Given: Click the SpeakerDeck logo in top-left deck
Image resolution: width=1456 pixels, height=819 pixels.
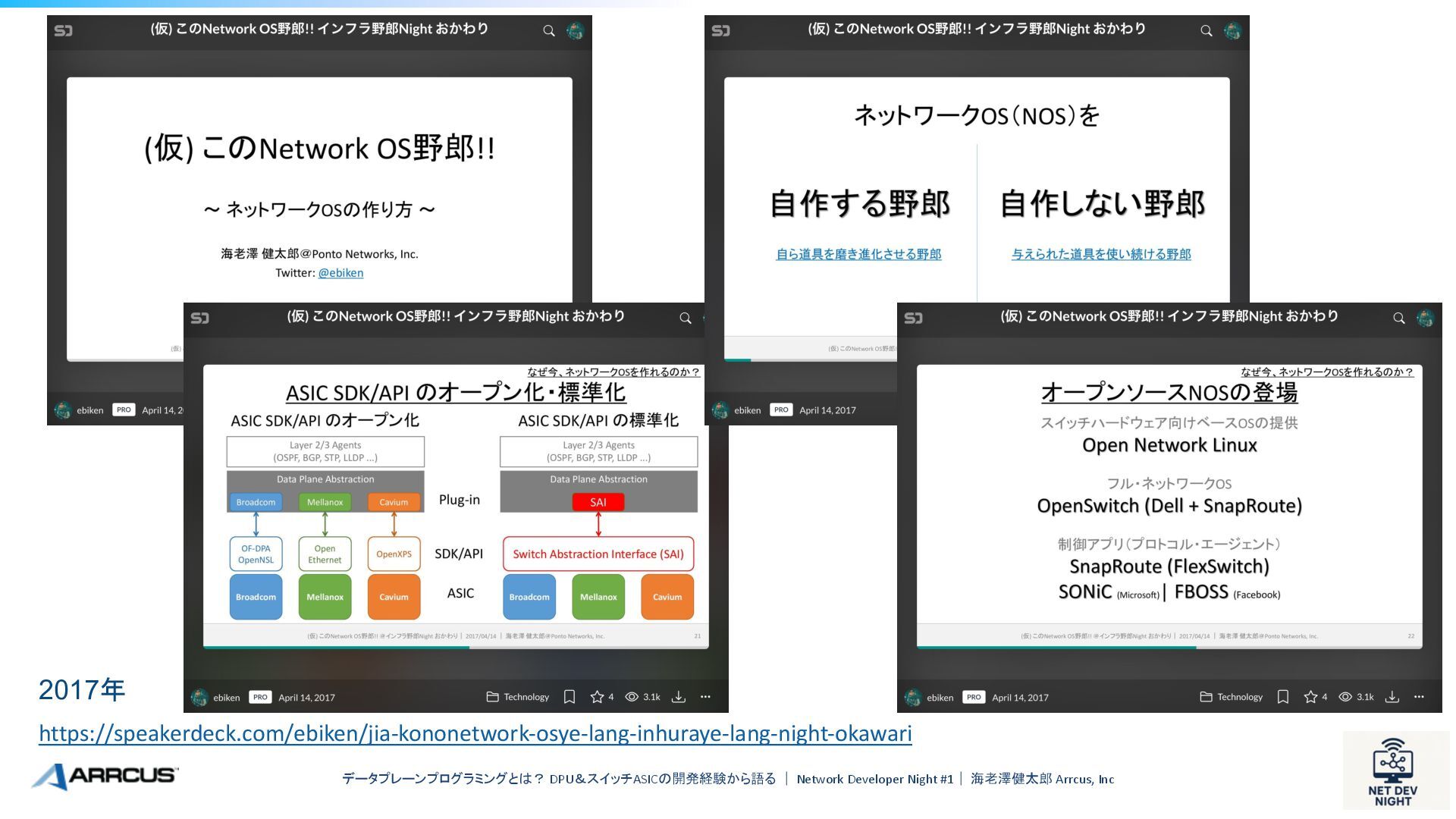Looking at the screenshot, I should point(64,30).
